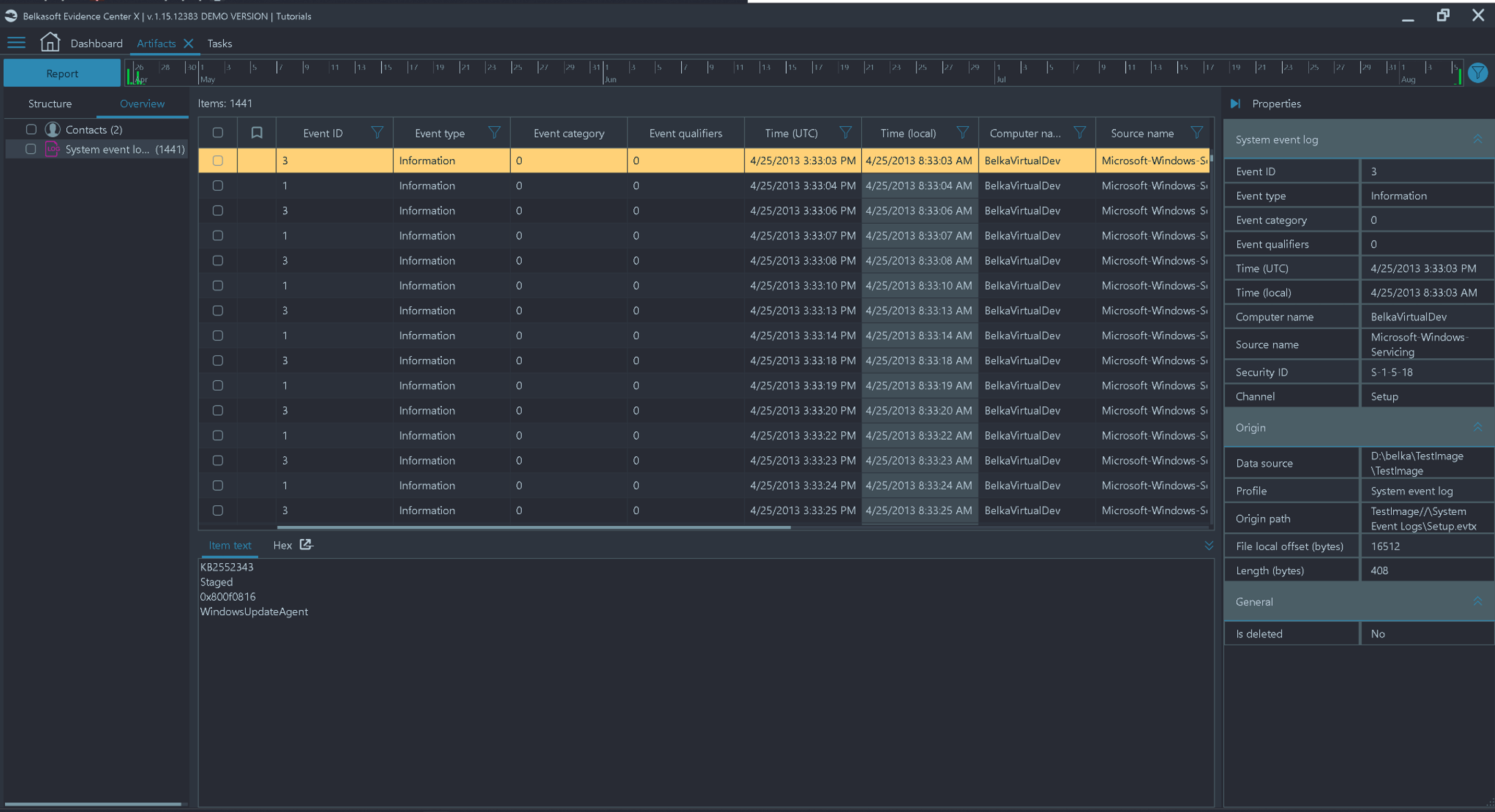Click the left panel horizontal scrollbar
This screenshot has height=812, width=1495.
pyautogui.click(x=93, y=804)
